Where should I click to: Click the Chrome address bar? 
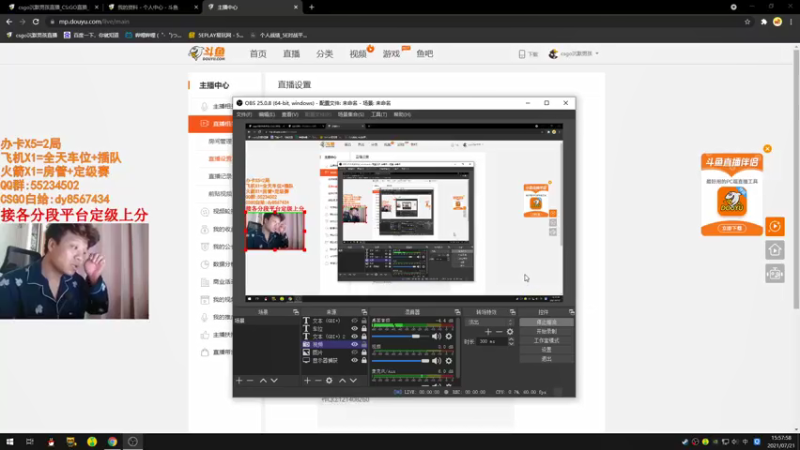click(x=398, y=22)
